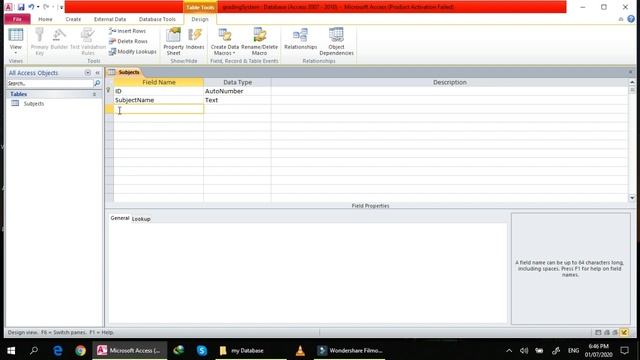This screenshot has width=640, height=360.
Task: Click the navigation search magnifier icon
Action: tap(97, 83)
